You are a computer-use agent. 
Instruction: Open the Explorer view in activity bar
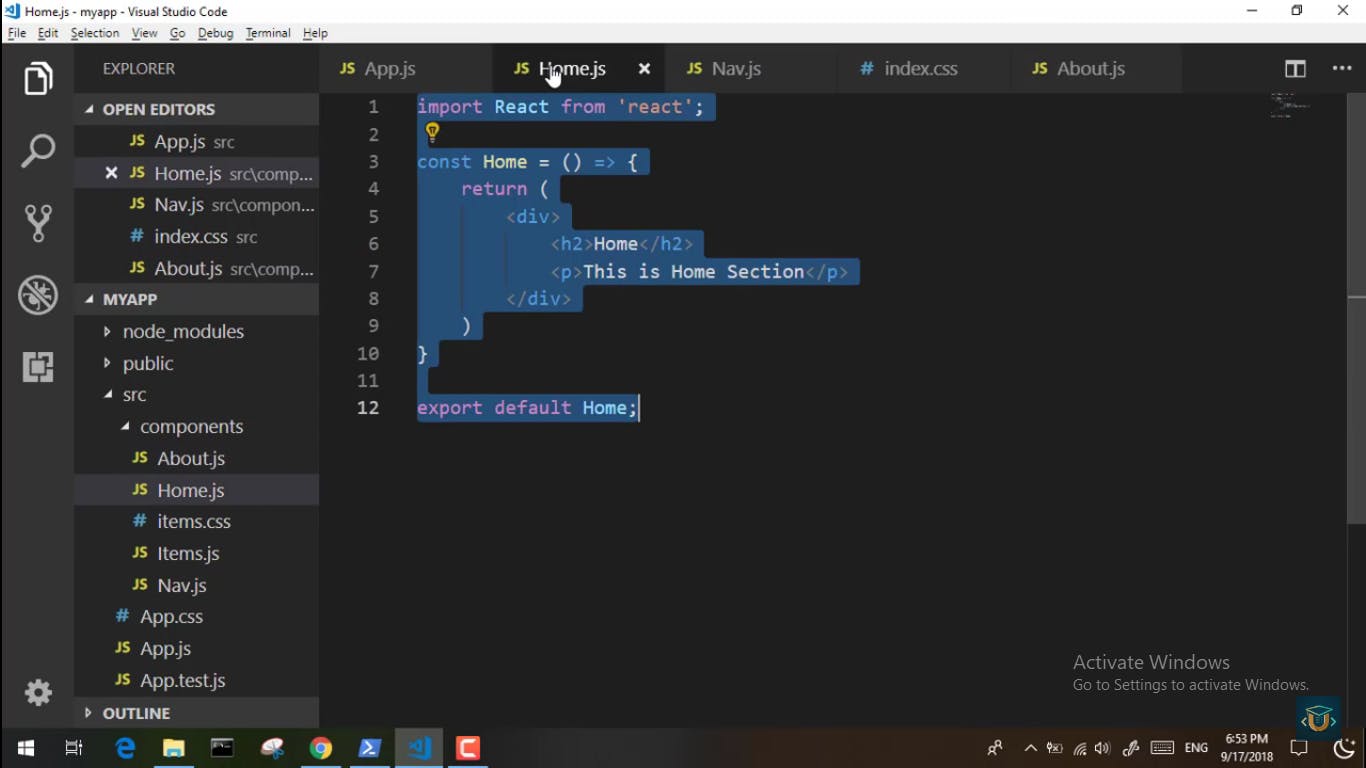(x=38, y=79)
